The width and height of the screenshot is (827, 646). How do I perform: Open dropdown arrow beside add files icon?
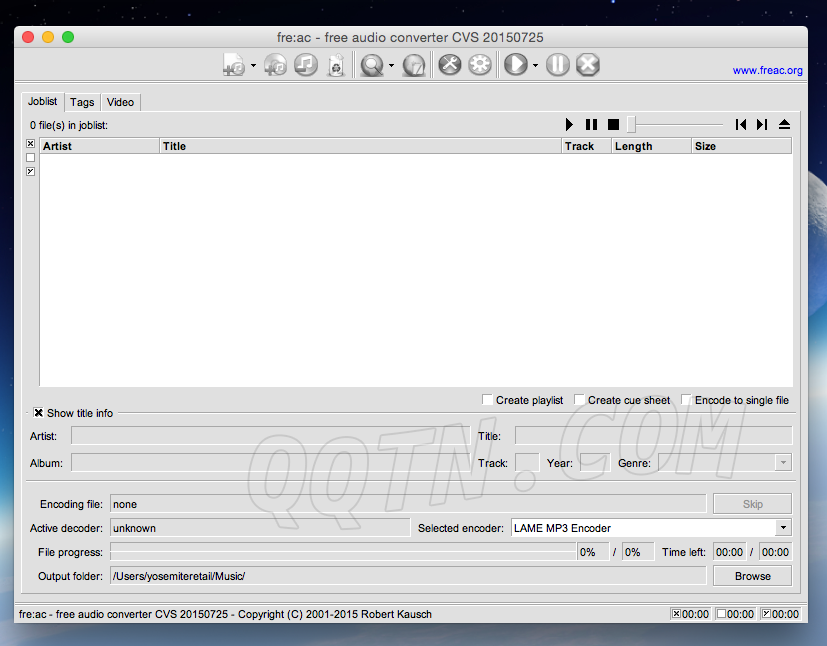pyautogui.click(x=253, y=66)
